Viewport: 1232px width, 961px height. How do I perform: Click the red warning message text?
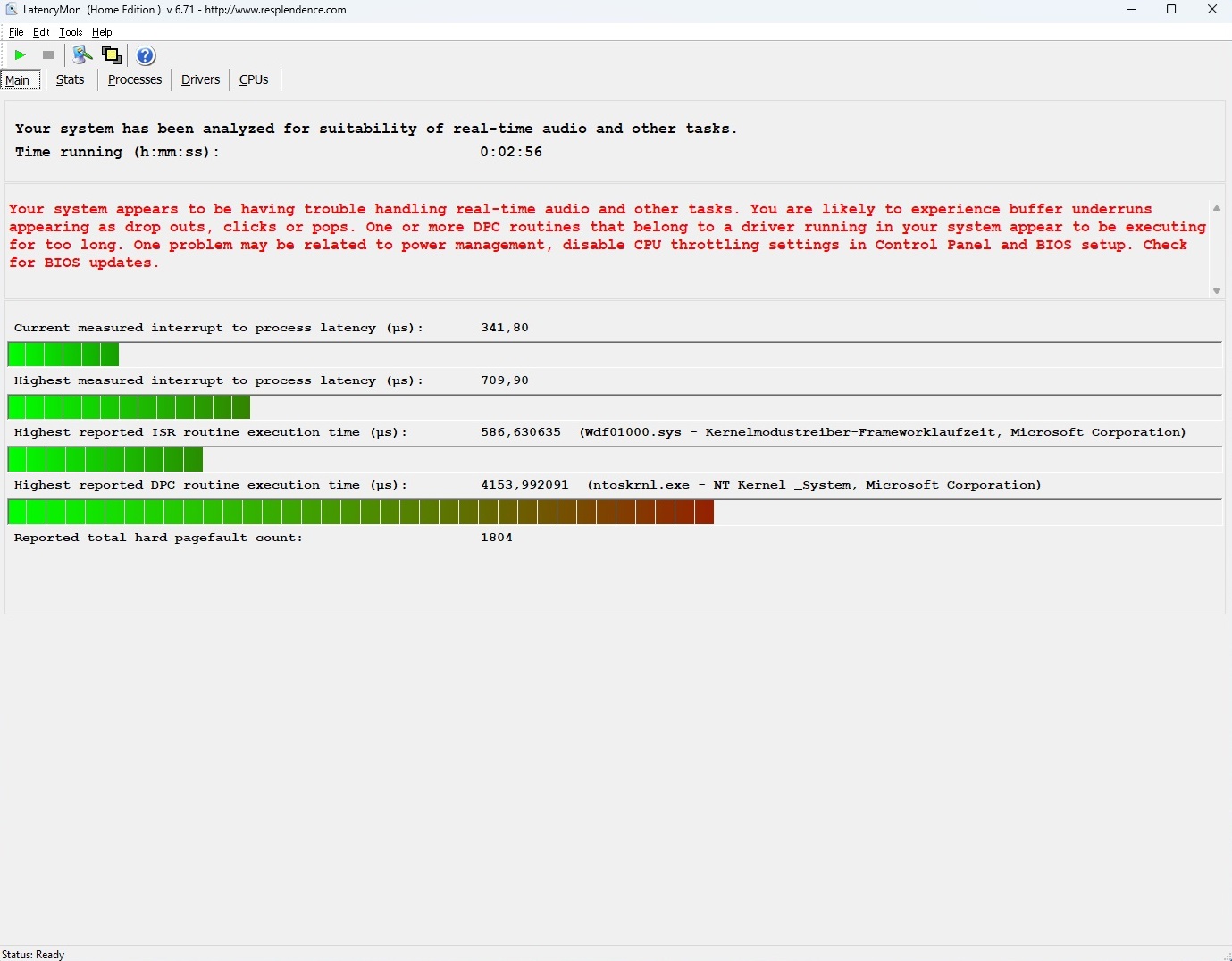(608, 236)
